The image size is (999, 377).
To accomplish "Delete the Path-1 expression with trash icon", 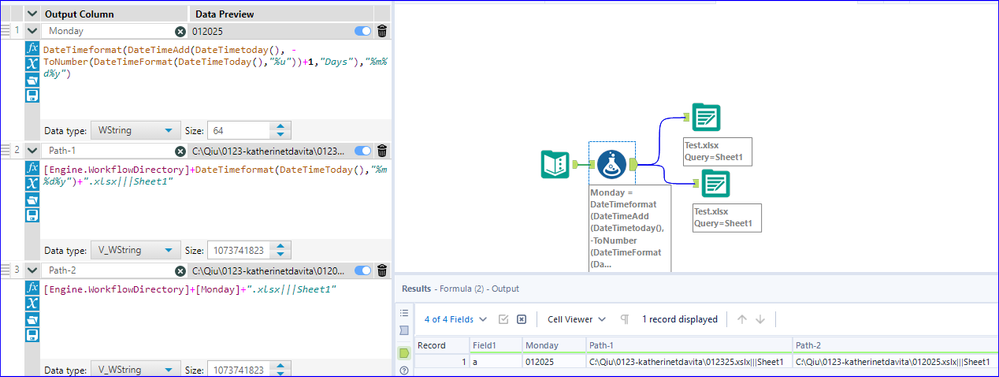I will coord(382,151).
